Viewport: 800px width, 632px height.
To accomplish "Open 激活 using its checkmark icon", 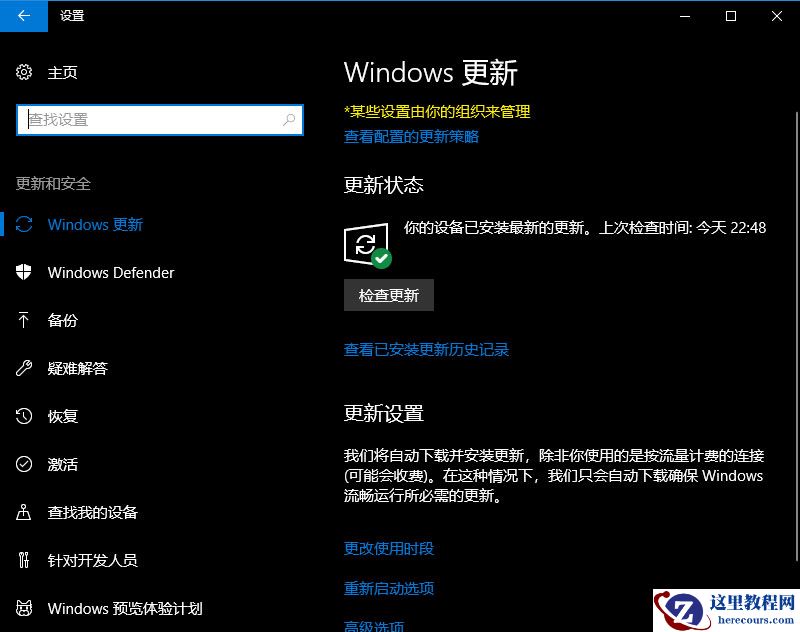I will point(24,465).
